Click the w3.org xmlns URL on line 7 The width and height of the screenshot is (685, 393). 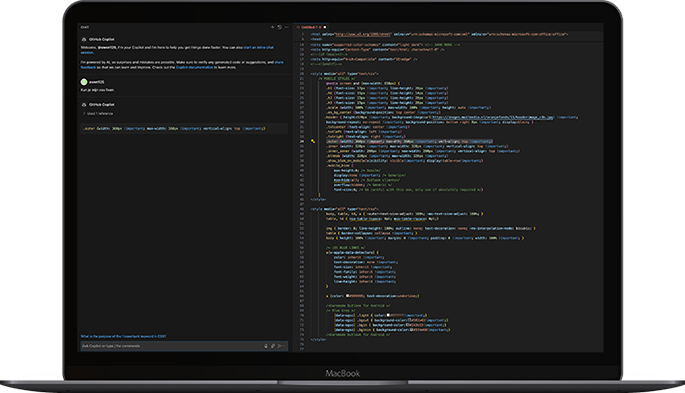click(363, 34)
